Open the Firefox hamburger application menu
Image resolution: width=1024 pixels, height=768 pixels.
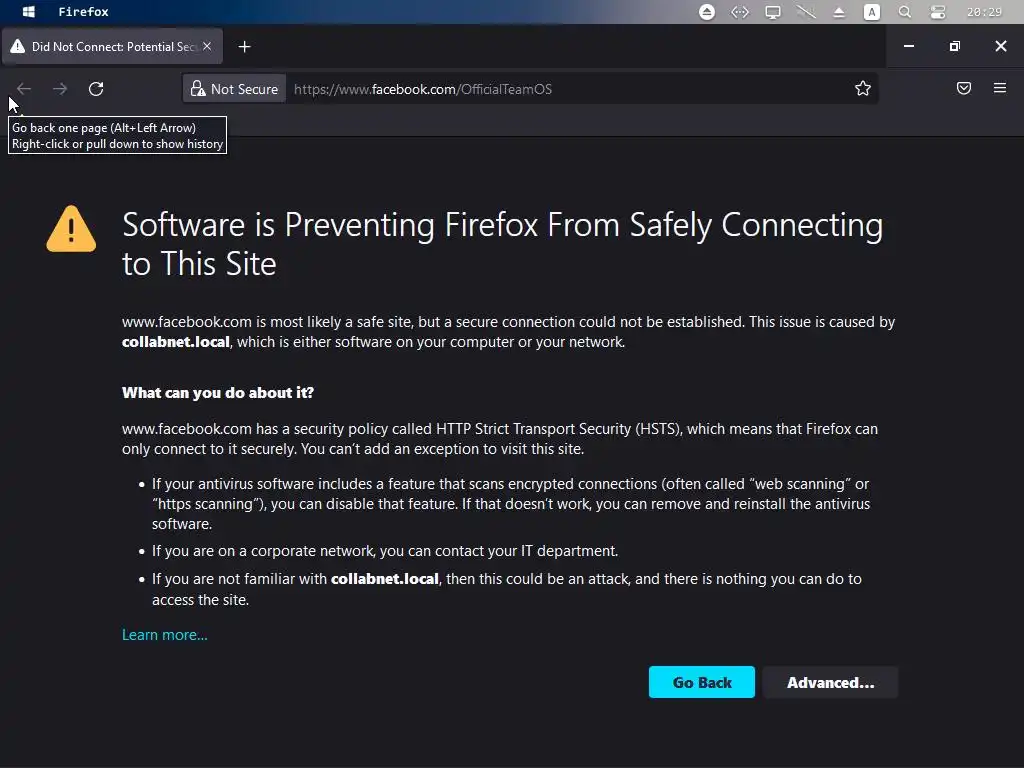[x=999, y=89]
